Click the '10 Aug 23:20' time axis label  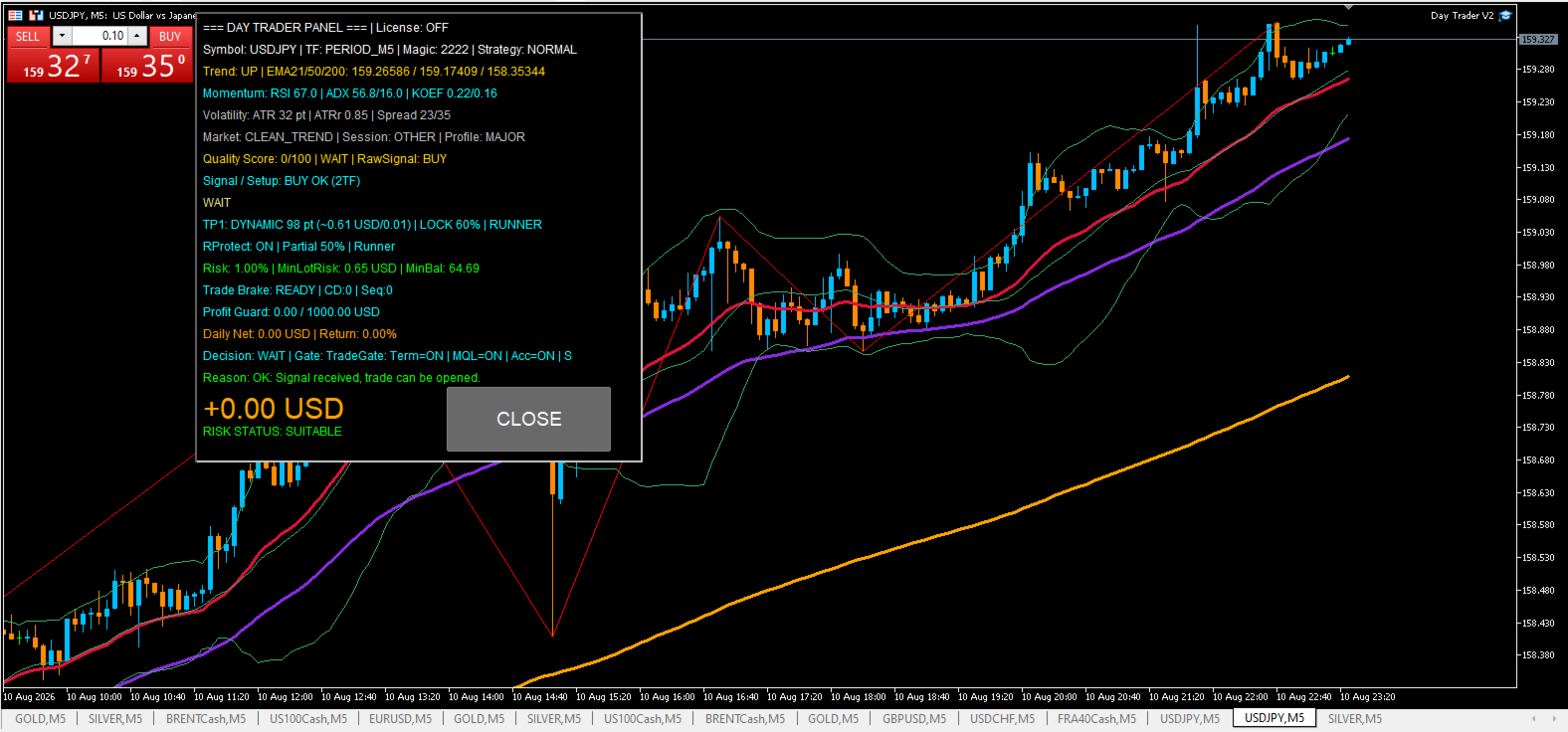coord(1368,697)
